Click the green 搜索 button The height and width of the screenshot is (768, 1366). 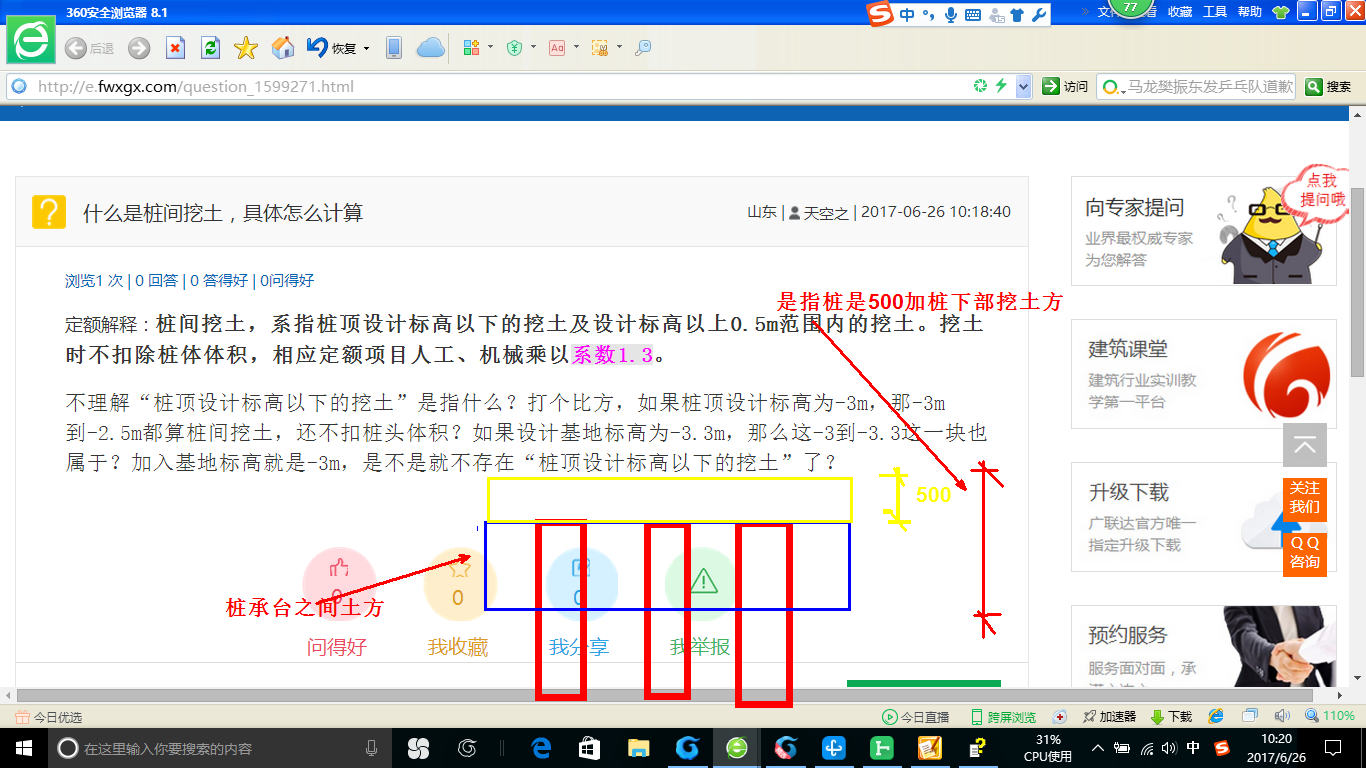1329,87
